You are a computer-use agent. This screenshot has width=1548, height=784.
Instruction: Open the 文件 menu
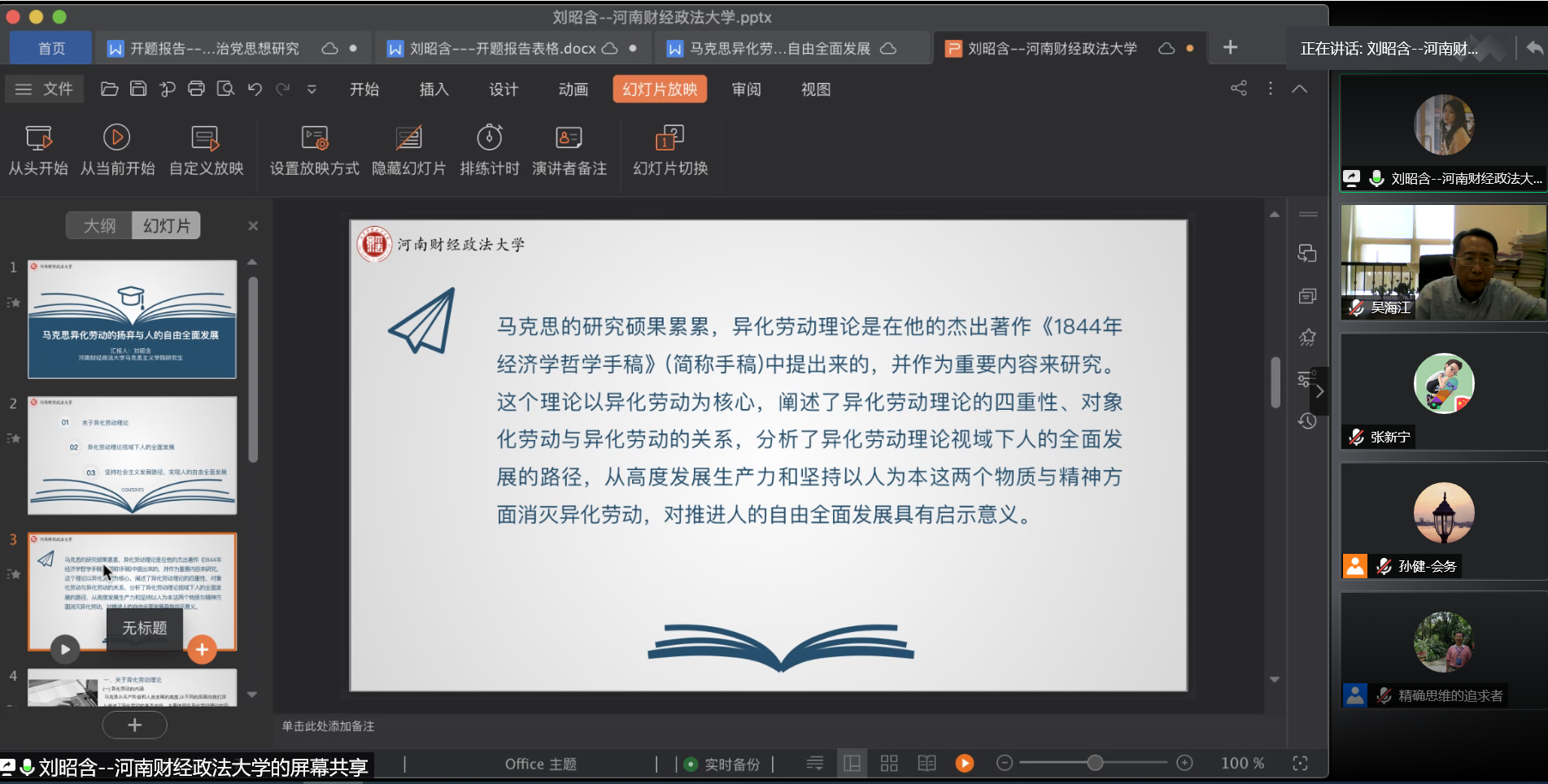pos(45,89)
